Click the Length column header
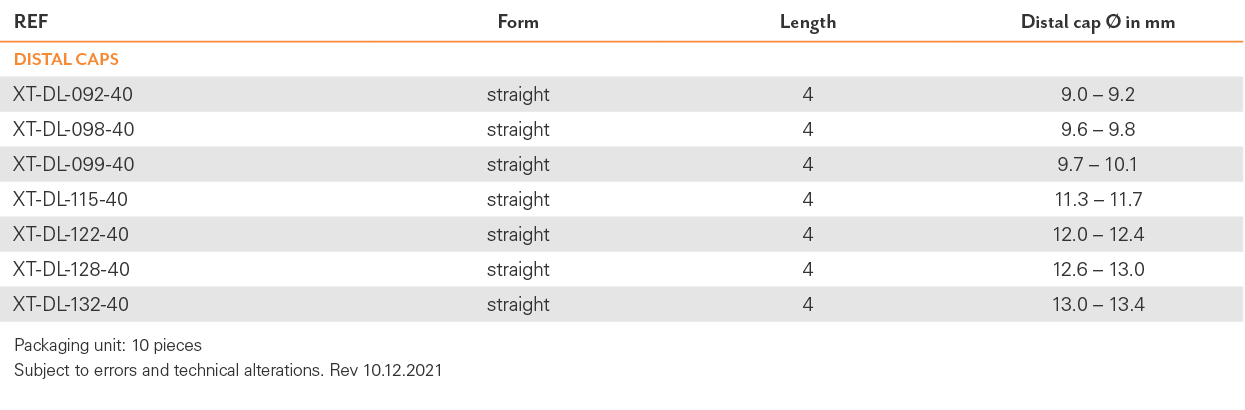The width and height of the screenshot is (1245, 410). coord(808,23)
